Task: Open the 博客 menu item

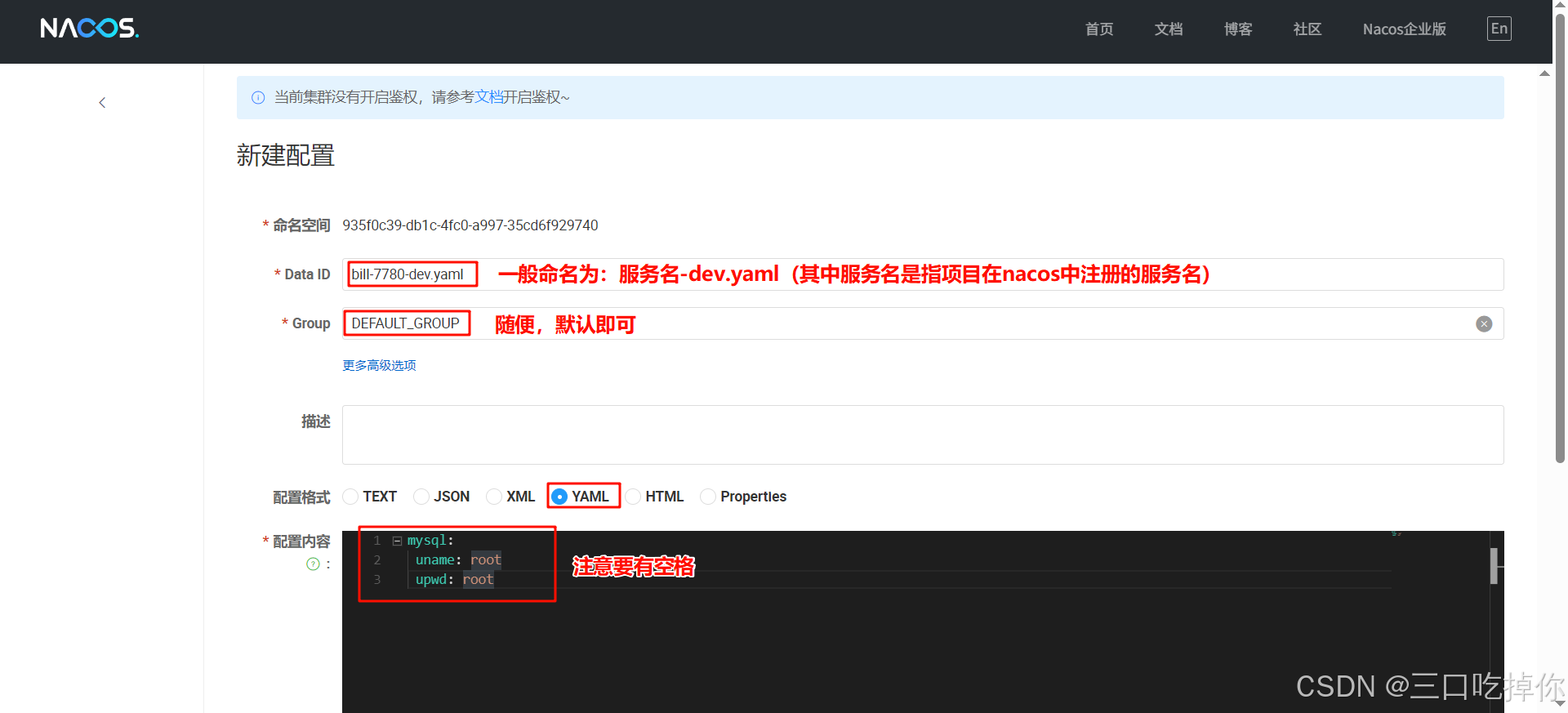Action: pyautogui.click(x=1238, y=29)
